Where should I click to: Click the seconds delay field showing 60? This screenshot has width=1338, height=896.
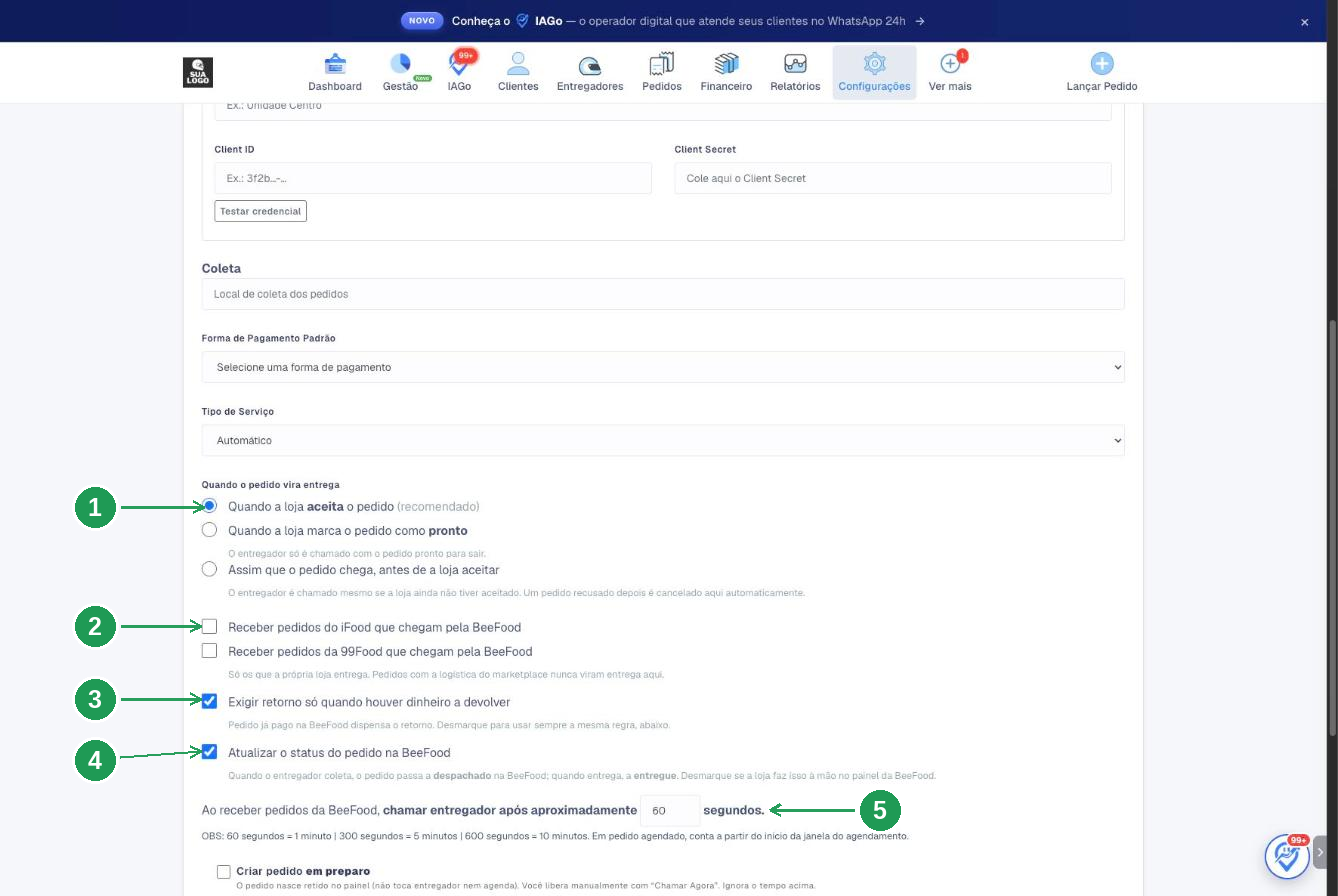(670, 810)
